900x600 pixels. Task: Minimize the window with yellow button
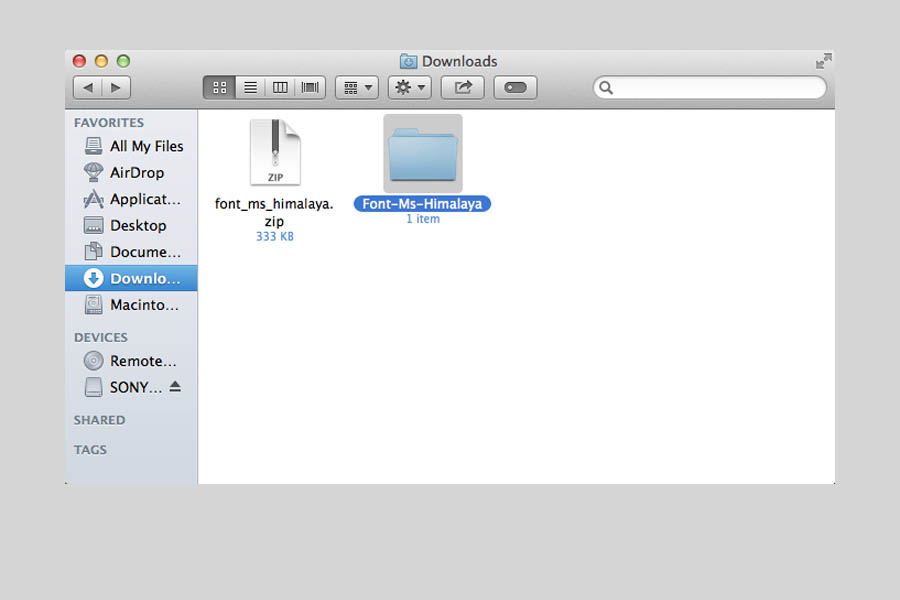coord(102,61)
